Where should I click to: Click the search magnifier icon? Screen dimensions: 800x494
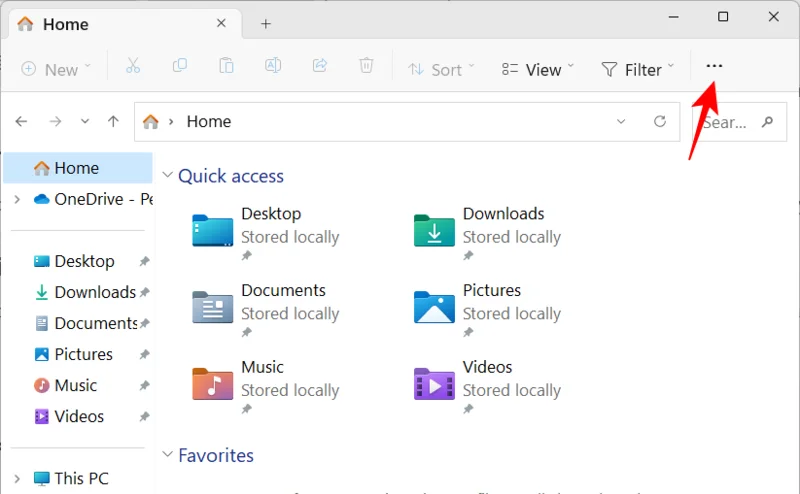[x=767, y=122]
